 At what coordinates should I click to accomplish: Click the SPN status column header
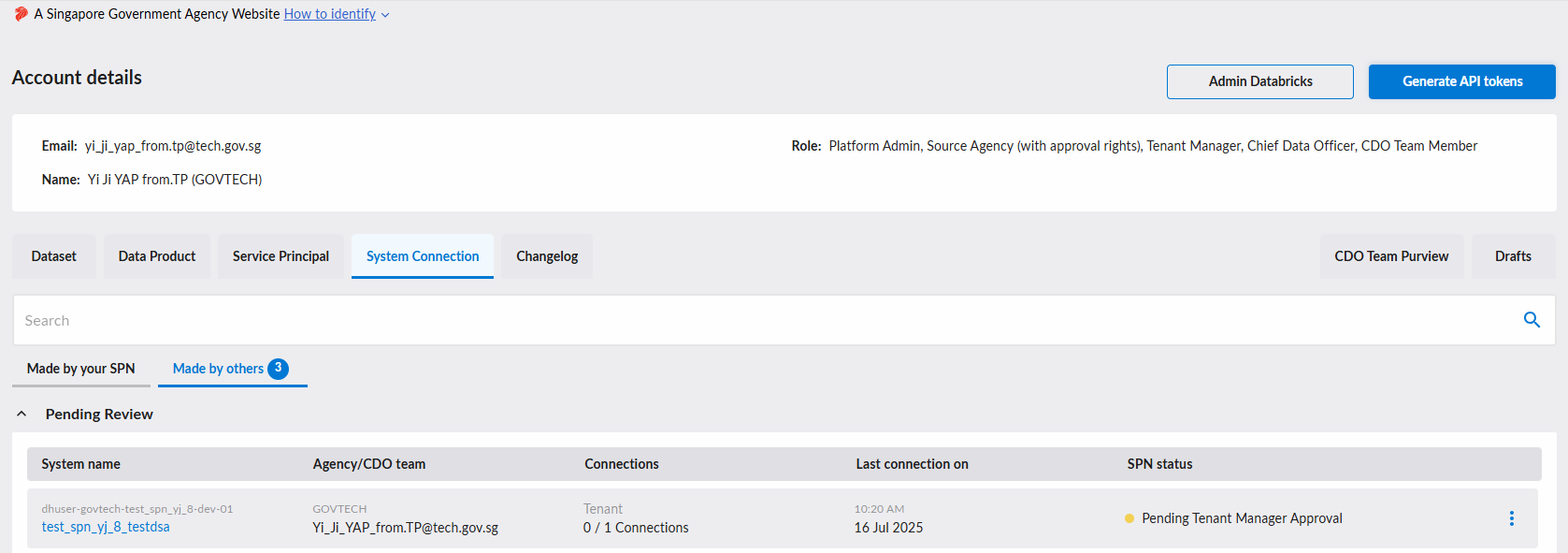(1159, 464)
